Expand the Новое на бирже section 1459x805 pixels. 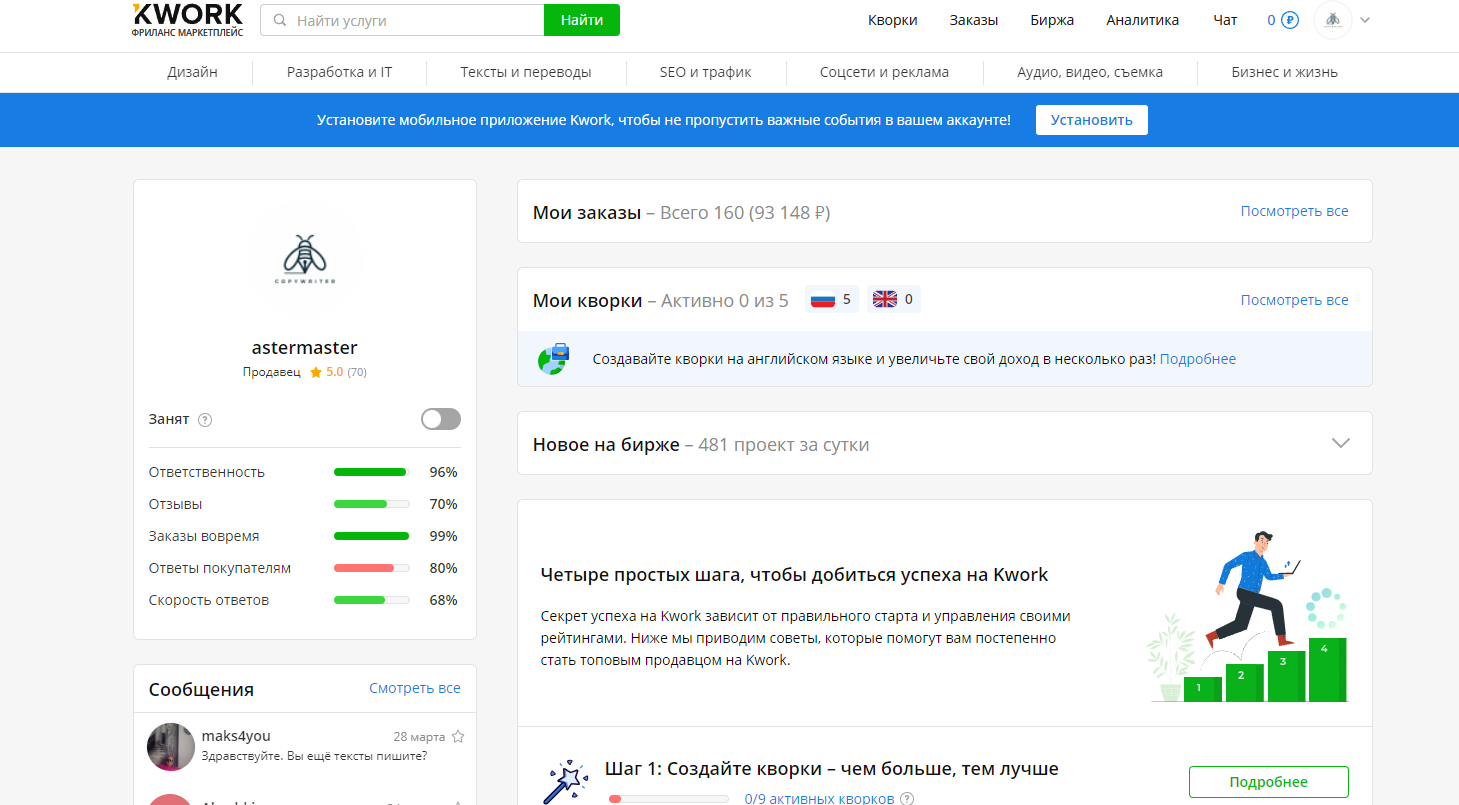(x=1341, y=443)
